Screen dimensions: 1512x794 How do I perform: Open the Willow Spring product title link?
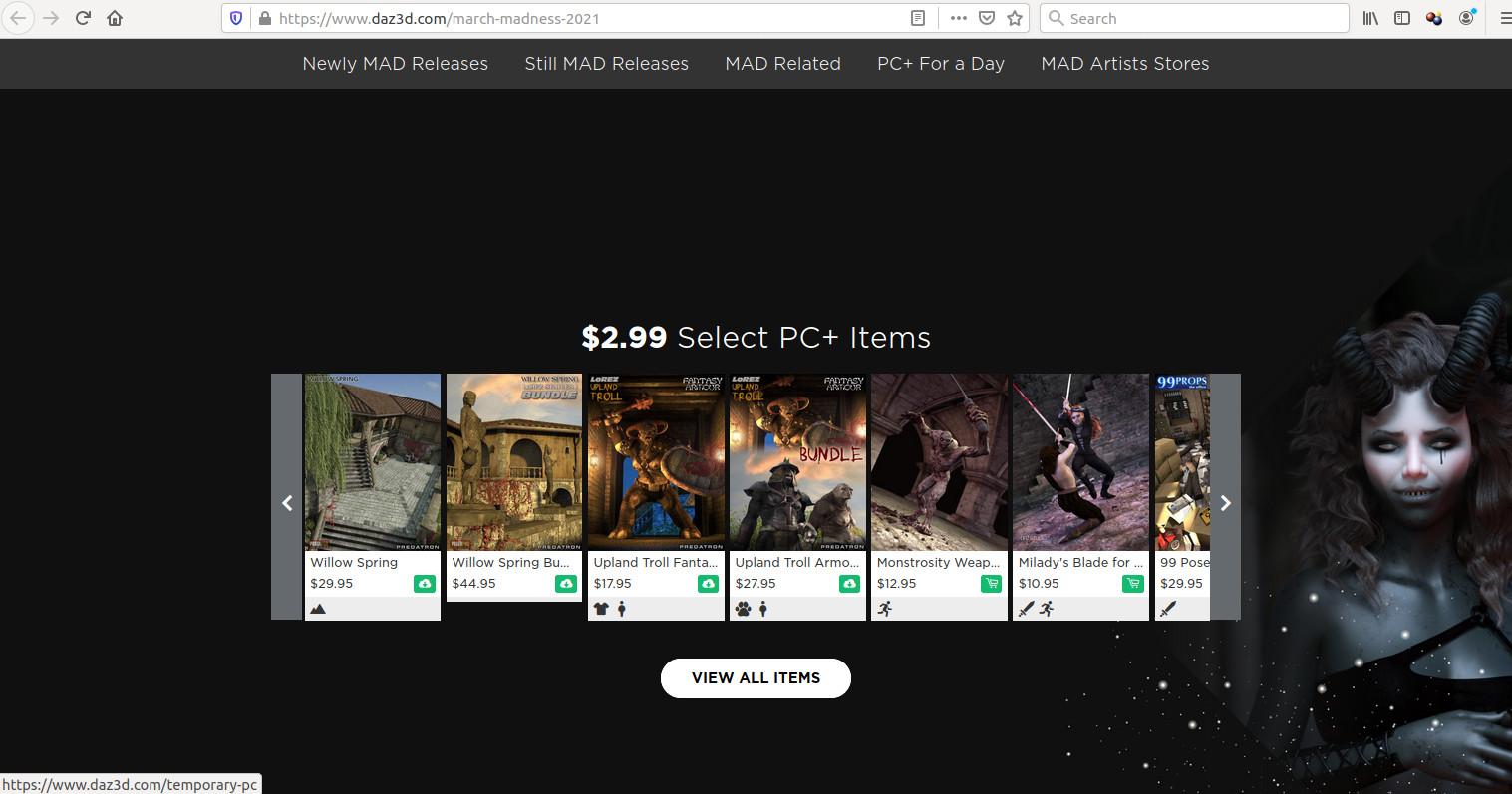[x=354, y=562]
